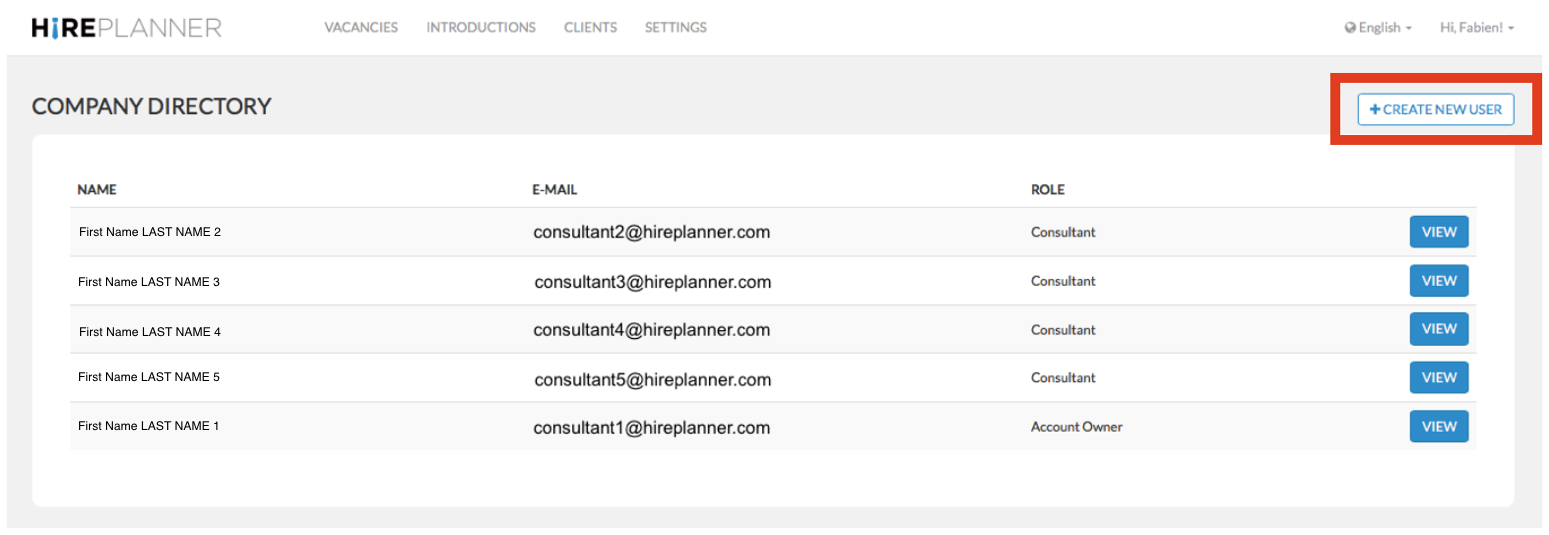Click the globe language icon
This screenshot has height=535, width=1549.
pos(1349,28)
